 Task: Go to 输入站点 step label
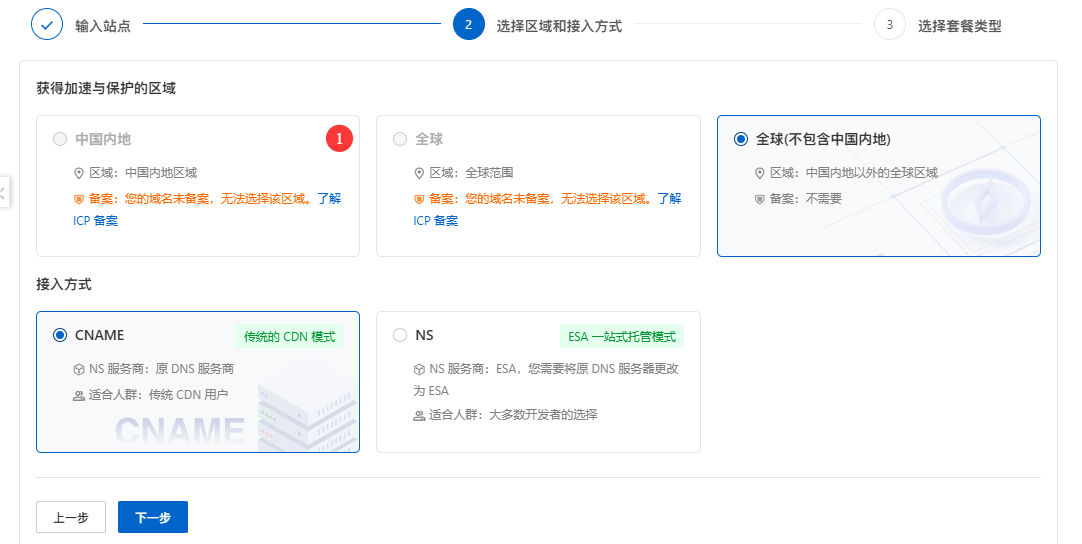pos(102,26)
